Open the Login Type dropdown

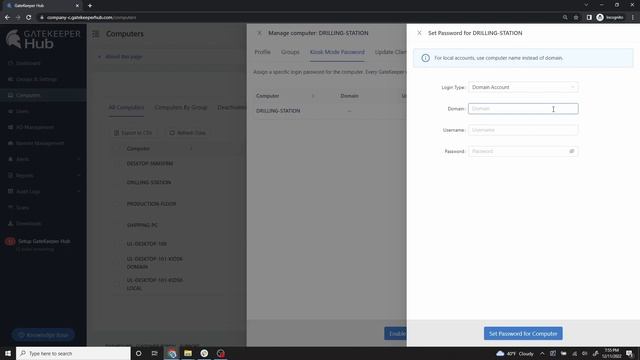pos(523,87)
